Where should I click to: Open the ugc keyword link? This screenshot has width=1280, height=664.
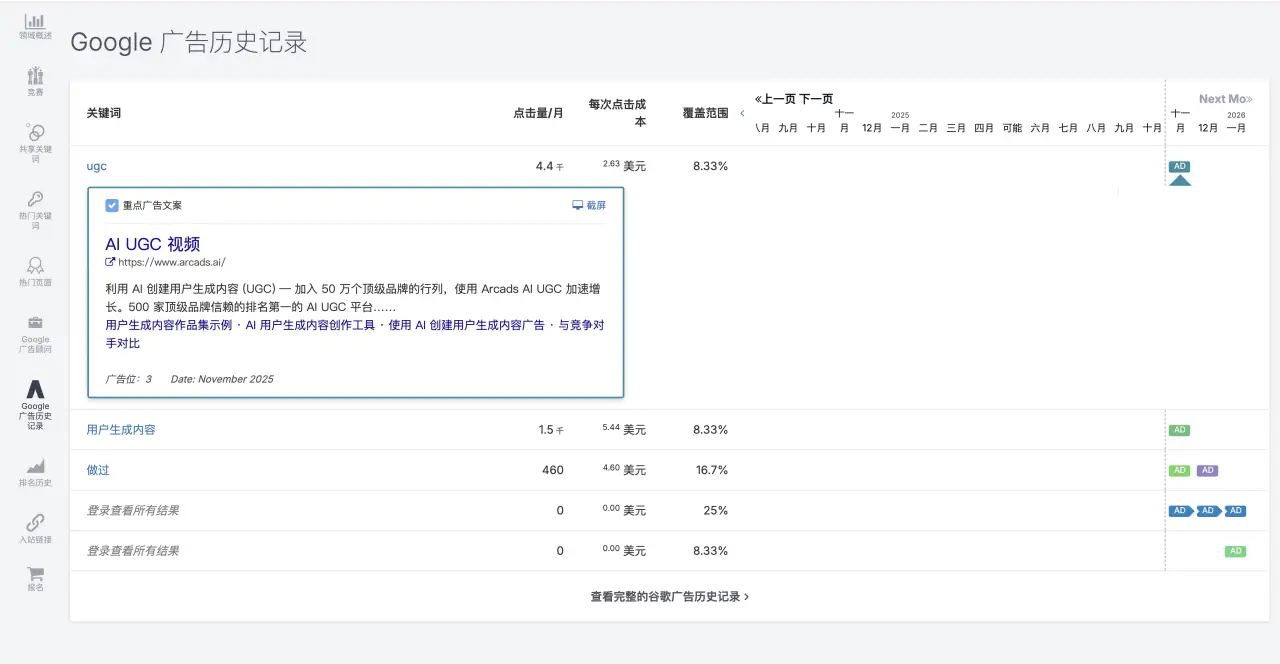97,166
